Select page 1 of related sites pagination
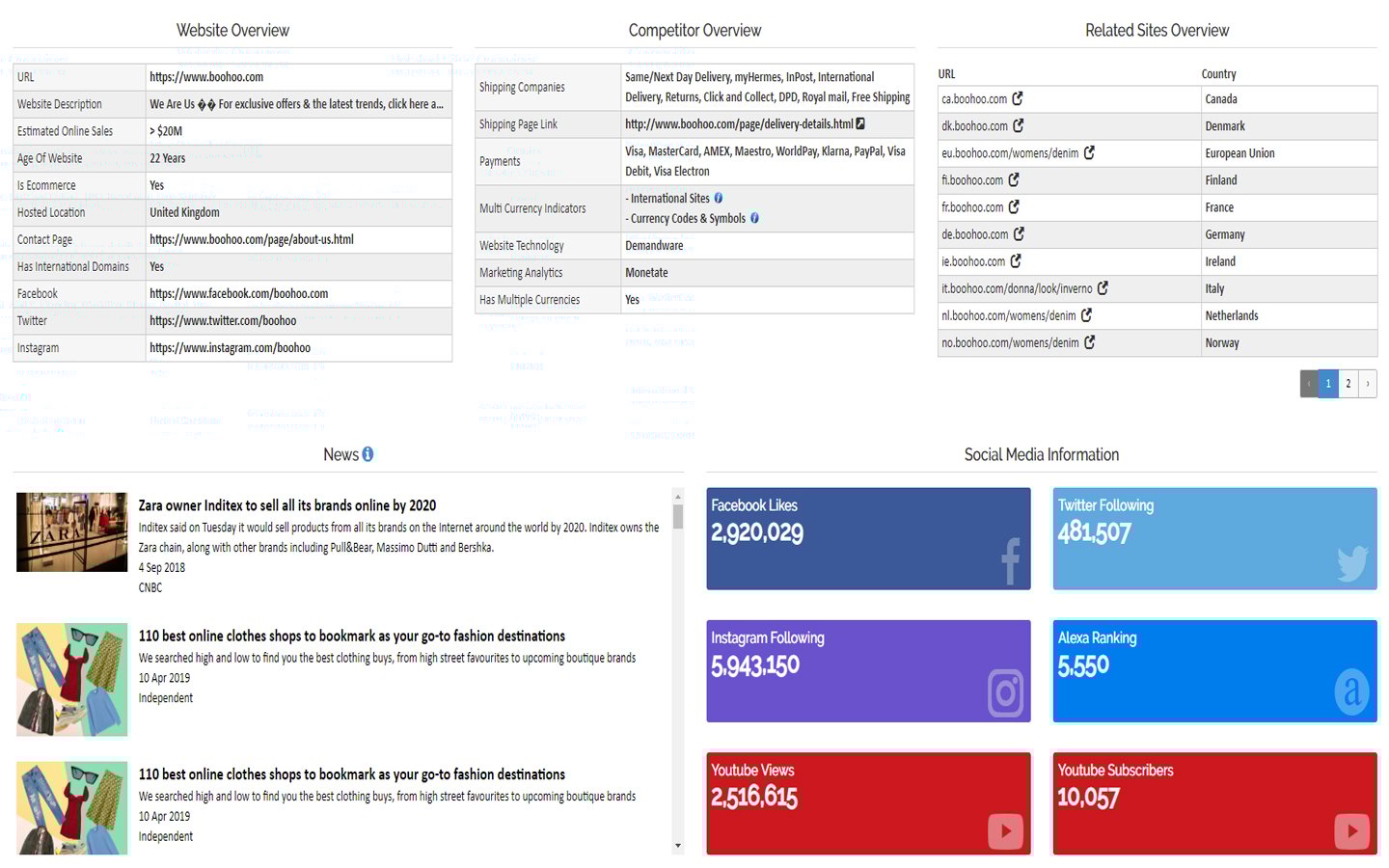This screenshot has width=1389, height=868. coord(1328,383)
